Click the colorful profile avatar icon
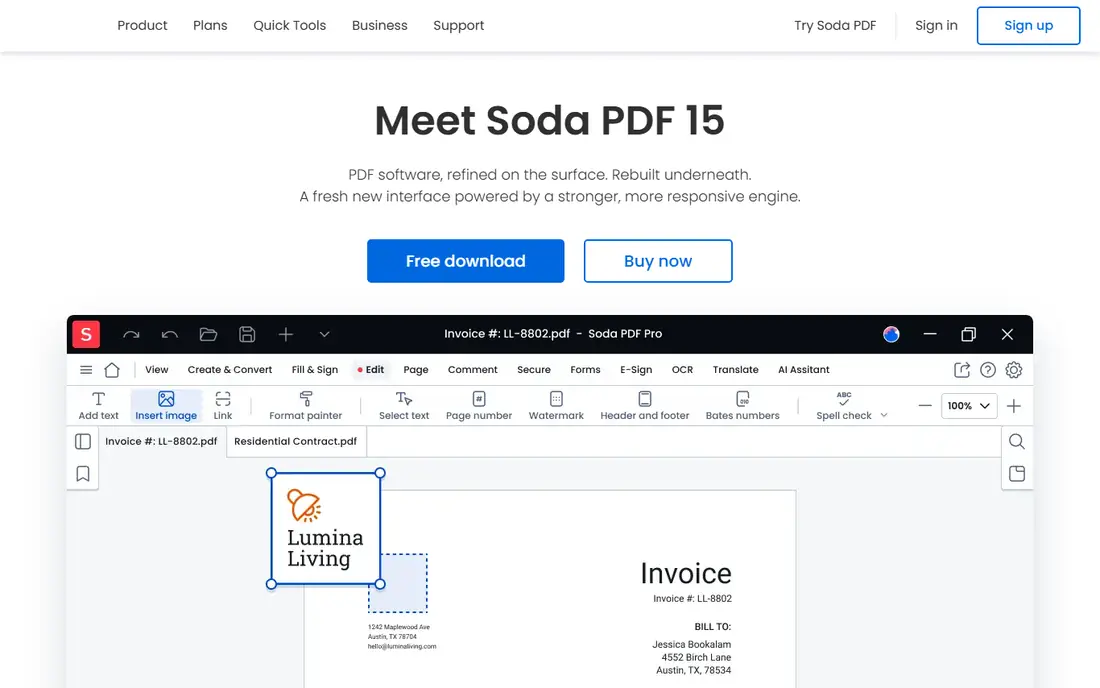This screenshot has width=1100, height=688. 891,335
